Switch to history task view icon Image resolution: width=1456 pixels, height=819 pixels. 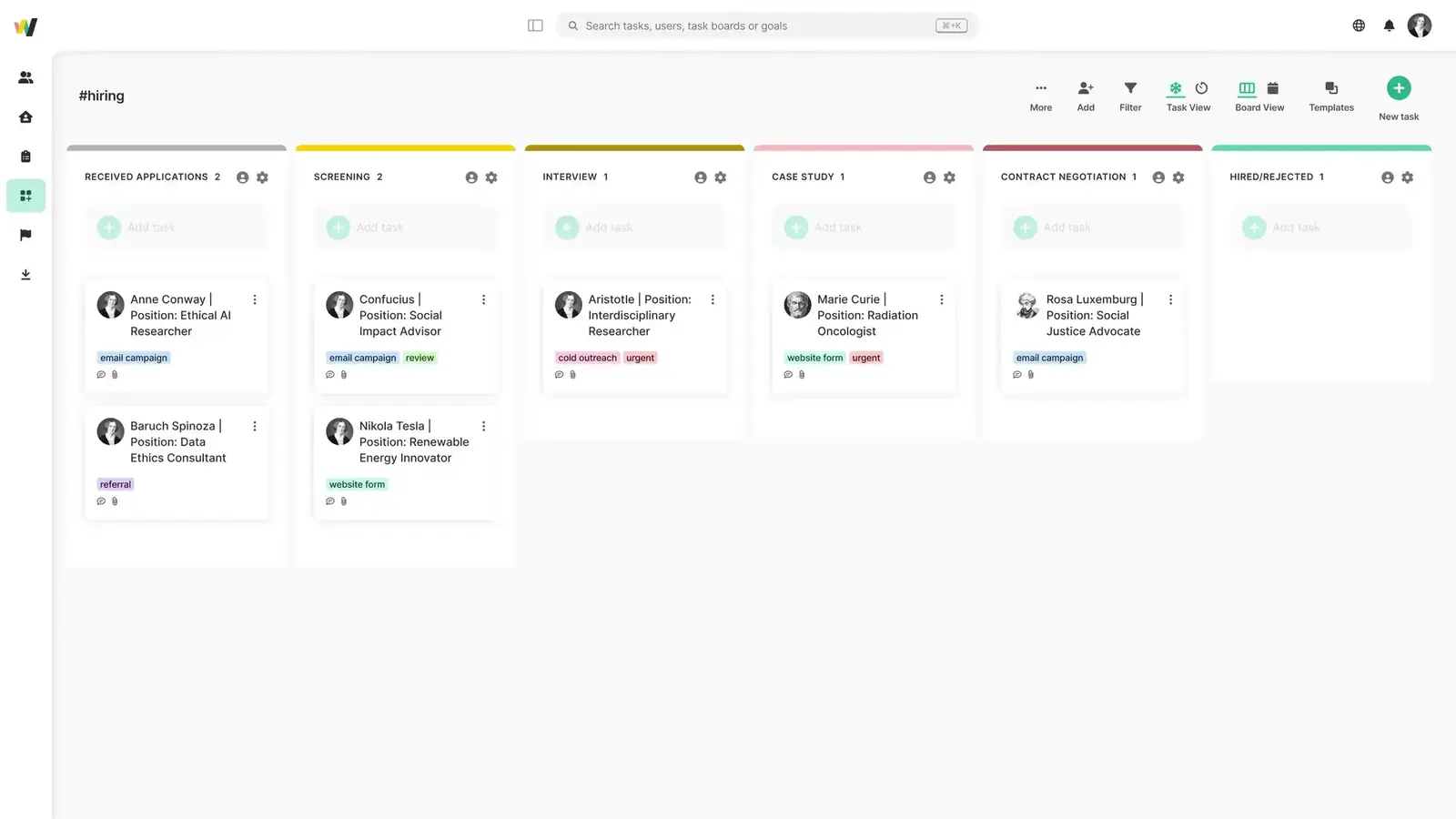click(1201, 88)
